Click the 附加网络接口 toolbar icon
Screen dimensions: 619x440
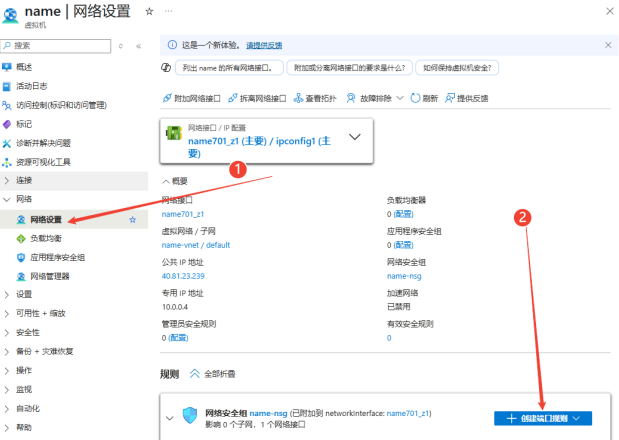coord(167,98)
